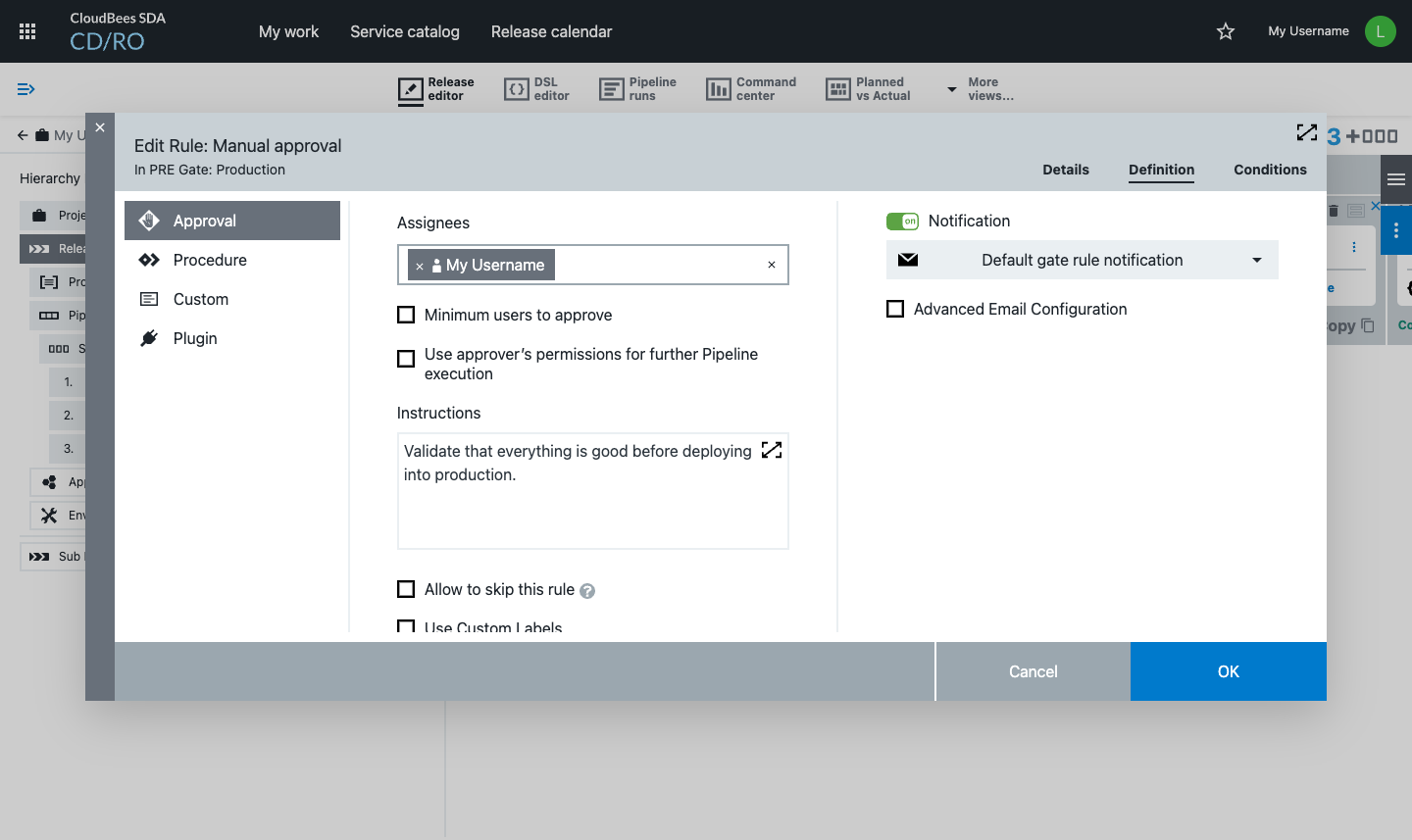This screenshot has width=1412, height=840.
Task: Open the Pipeline runs view
Action: click(x=637, y=89)
